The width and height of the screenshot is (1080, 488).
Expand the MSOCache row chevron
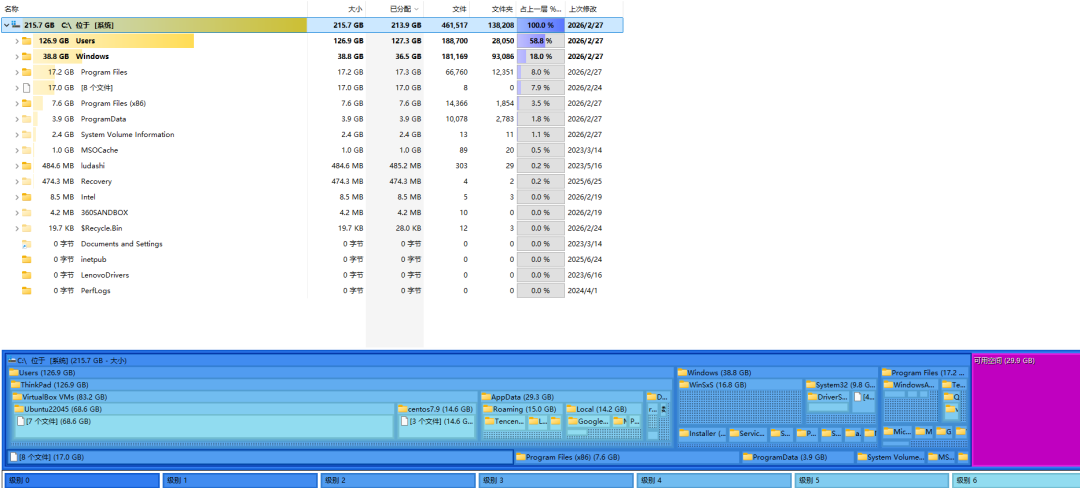[17, 150]
